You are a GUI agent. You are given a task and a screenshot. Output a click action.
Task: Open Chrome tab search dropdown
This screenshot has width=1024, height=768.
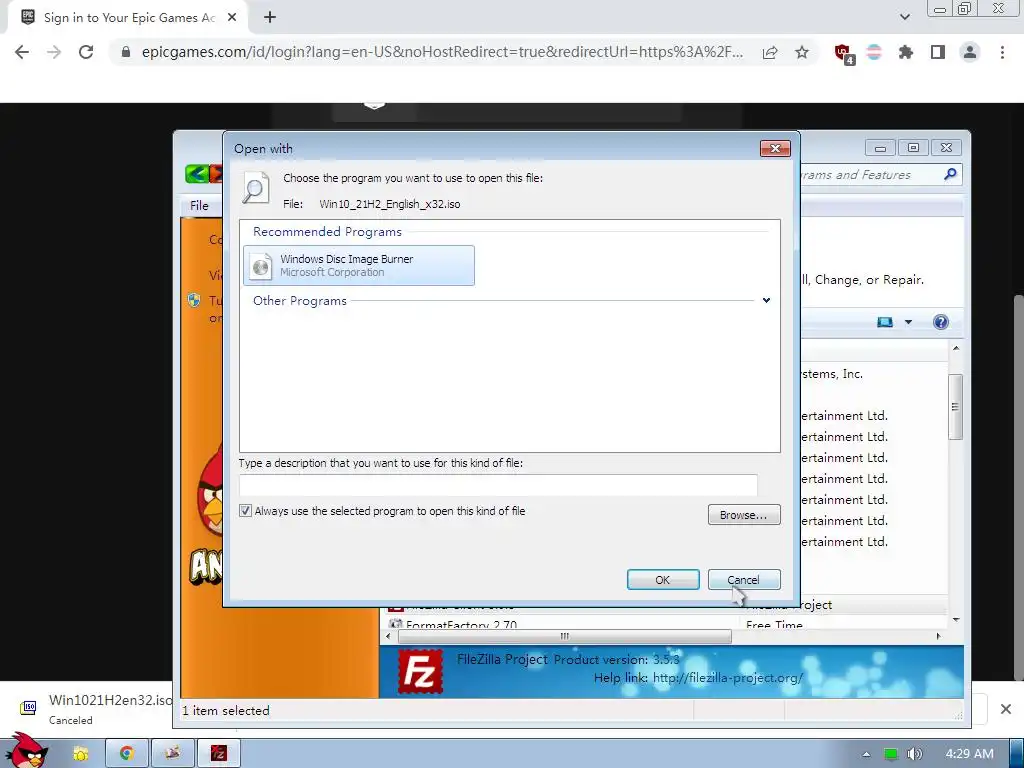click(904, 17)
